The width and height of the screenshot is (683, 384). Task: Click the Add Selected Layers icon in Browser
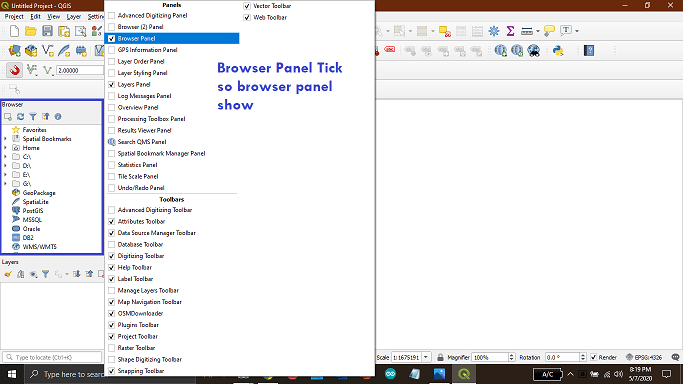pos(8,116)
